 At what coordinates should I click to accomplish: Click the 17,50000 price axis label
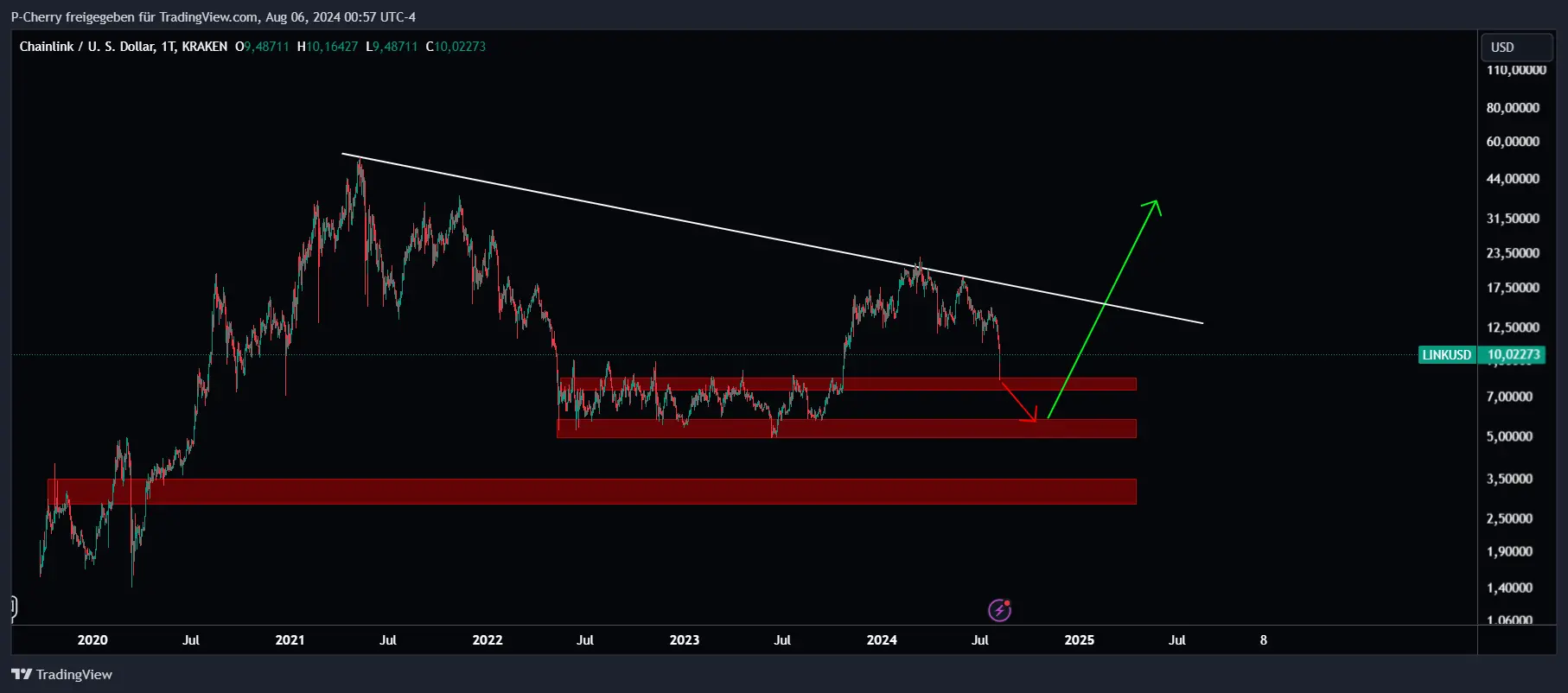(1513, 288)
